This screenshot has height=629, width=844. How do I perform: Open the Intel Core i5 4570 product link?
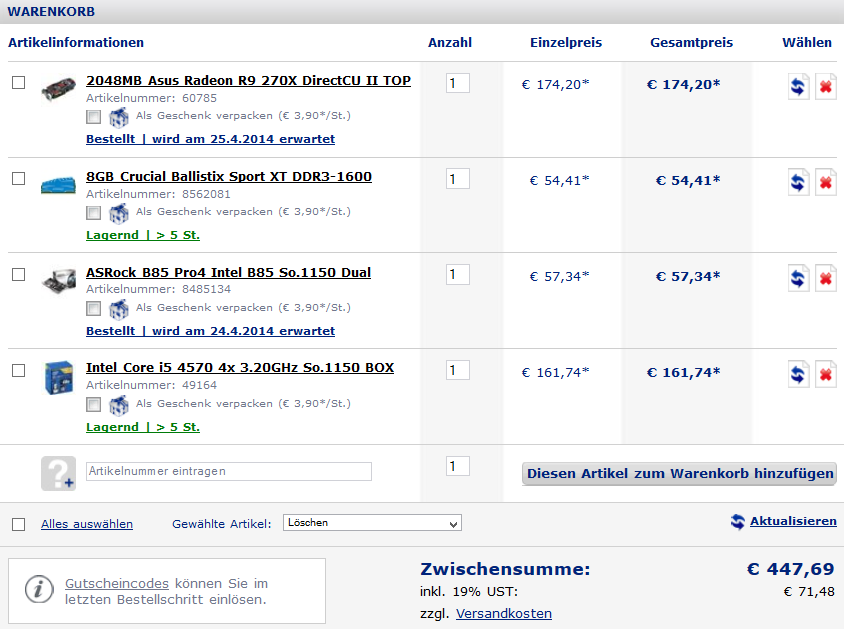240,368
